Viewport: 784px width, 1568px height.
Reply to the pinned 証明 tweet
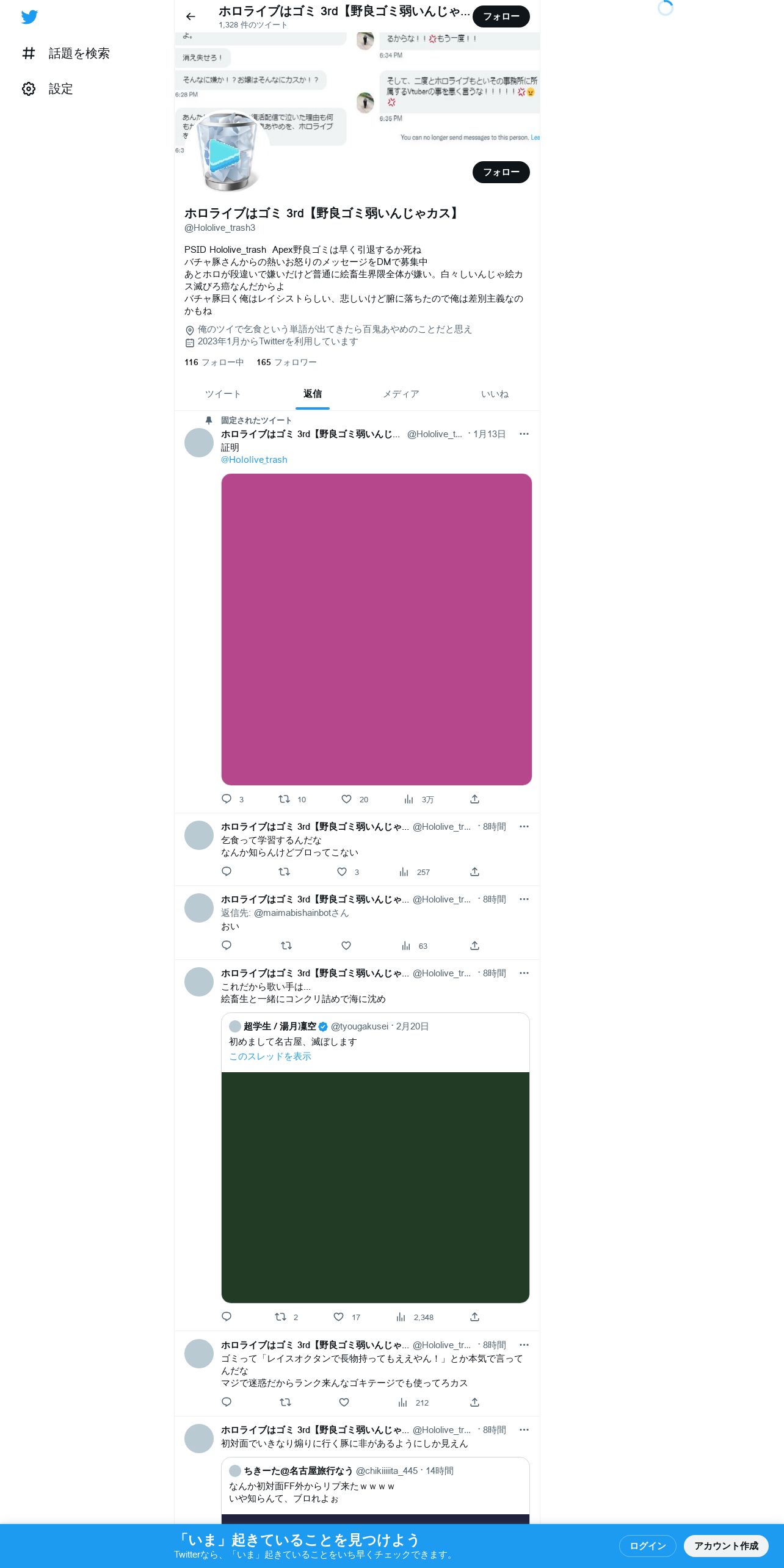(227, 799)
